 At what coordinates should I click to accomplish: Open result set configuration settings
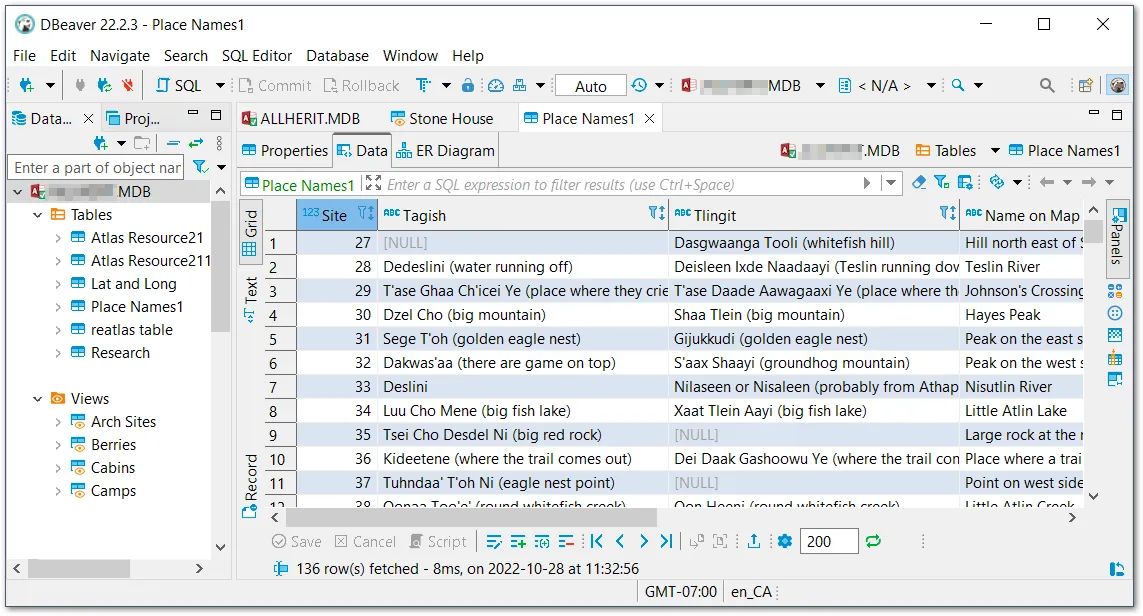[x=784, y=541]
